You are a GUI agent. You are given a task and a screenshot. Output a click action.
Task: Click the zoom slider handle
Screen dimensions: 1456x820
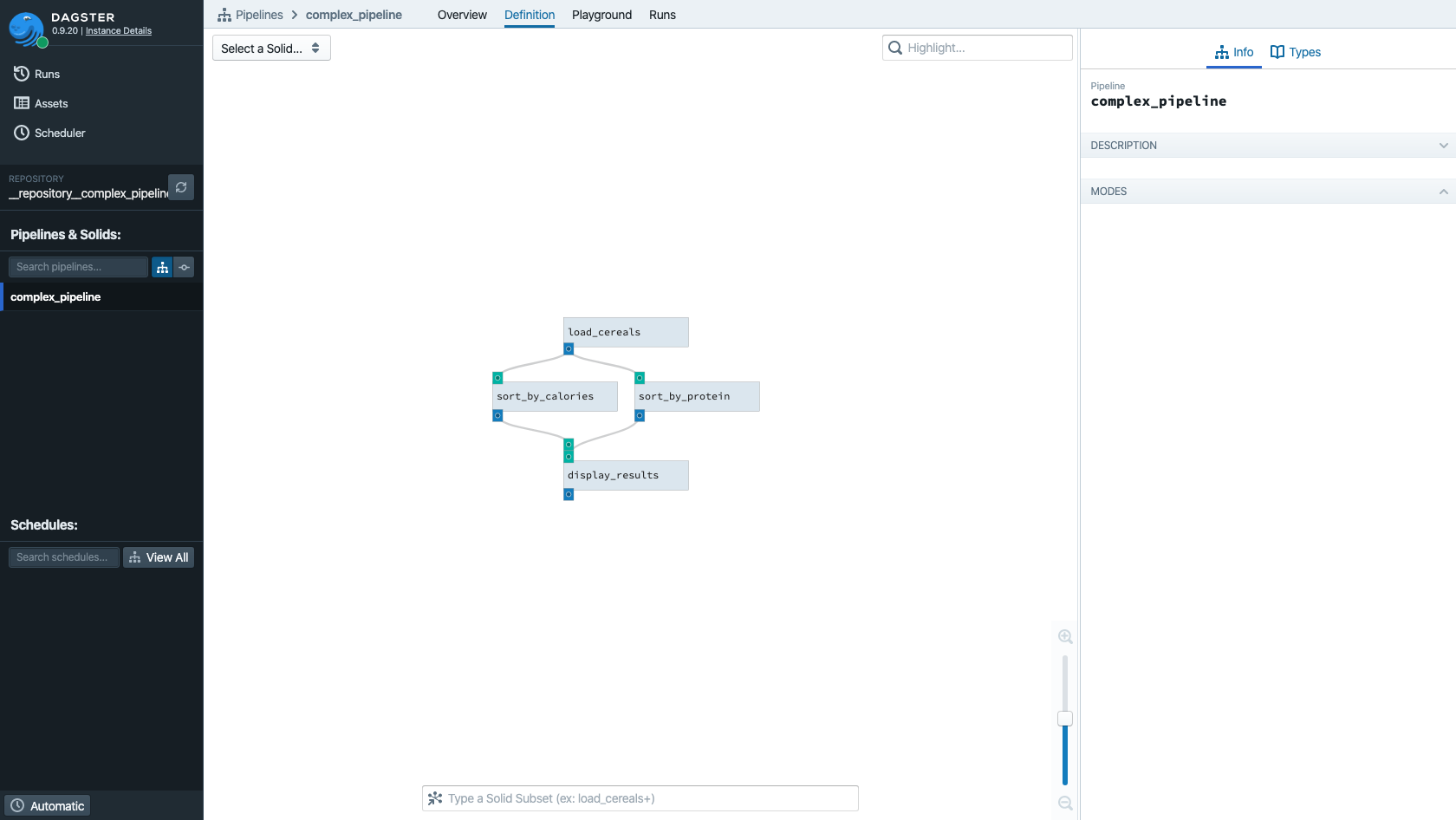click(x=1065, y=719)
